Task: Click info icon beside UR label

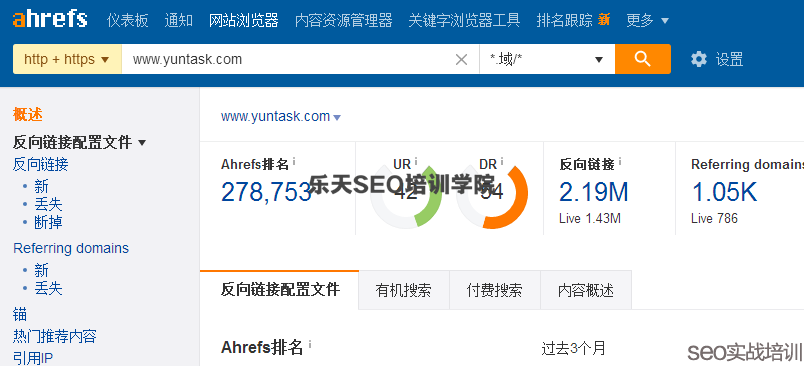Action: pyautogui.click(x=416, y=161)
